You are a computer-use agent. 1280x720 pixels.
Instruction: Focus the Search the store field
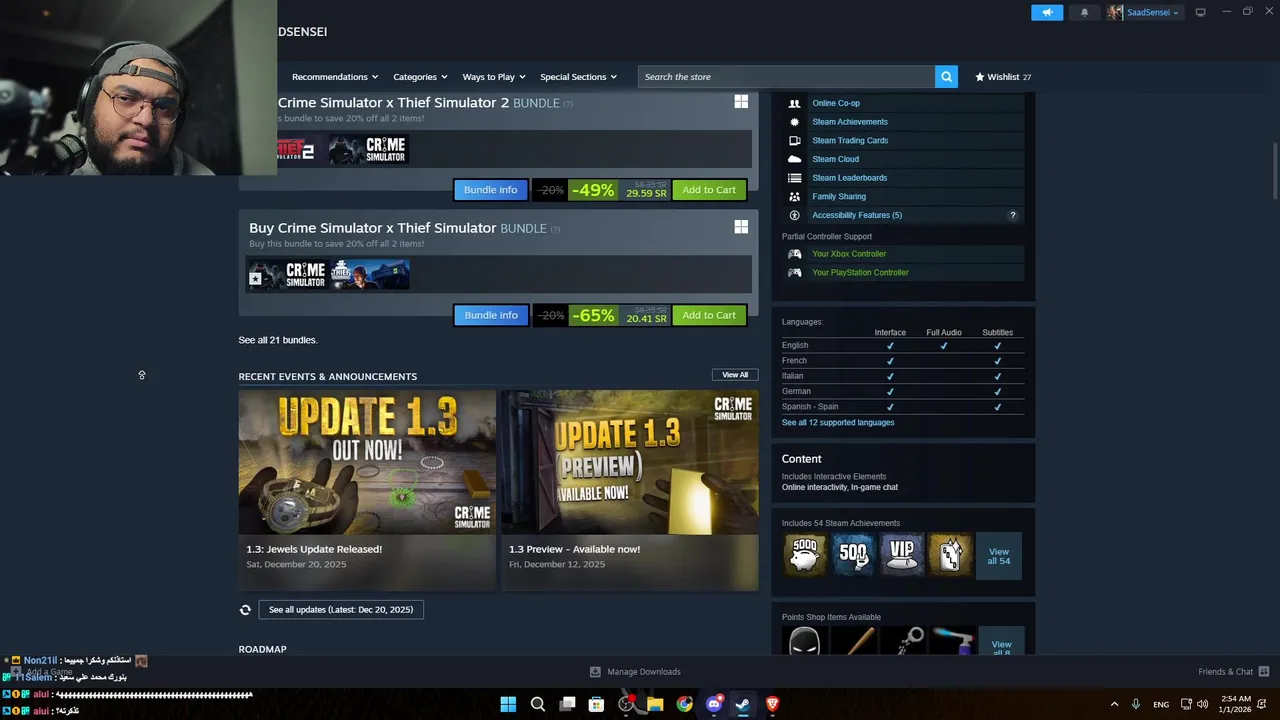(x=787, y=77)
